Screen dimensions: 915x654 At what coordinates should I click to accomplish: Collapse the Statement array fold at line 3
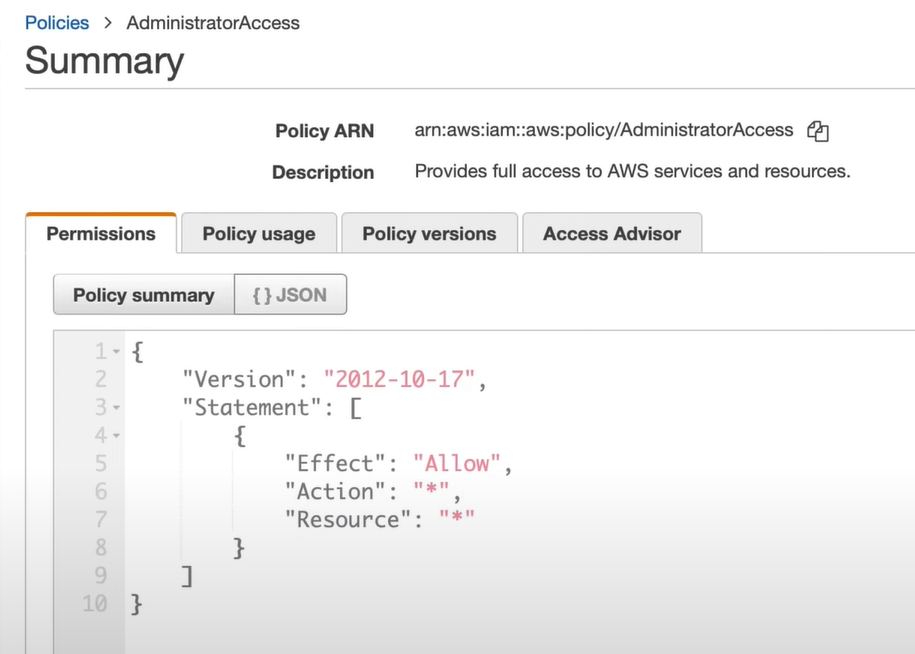[x=116, y=408]
